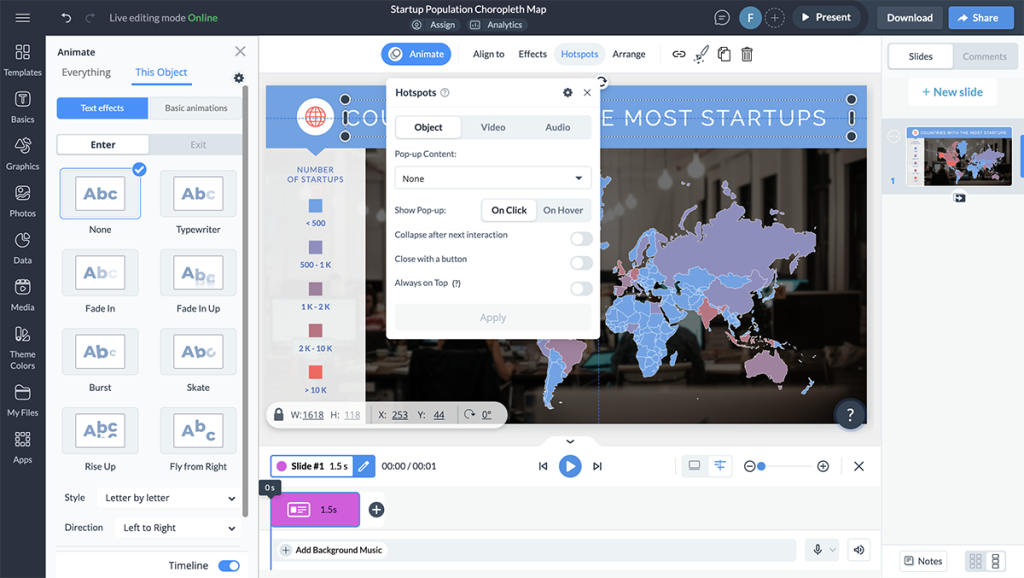This screenshot has height=578, width=1024.
Task: Click the Download button
Action: [x=909, y=18]
